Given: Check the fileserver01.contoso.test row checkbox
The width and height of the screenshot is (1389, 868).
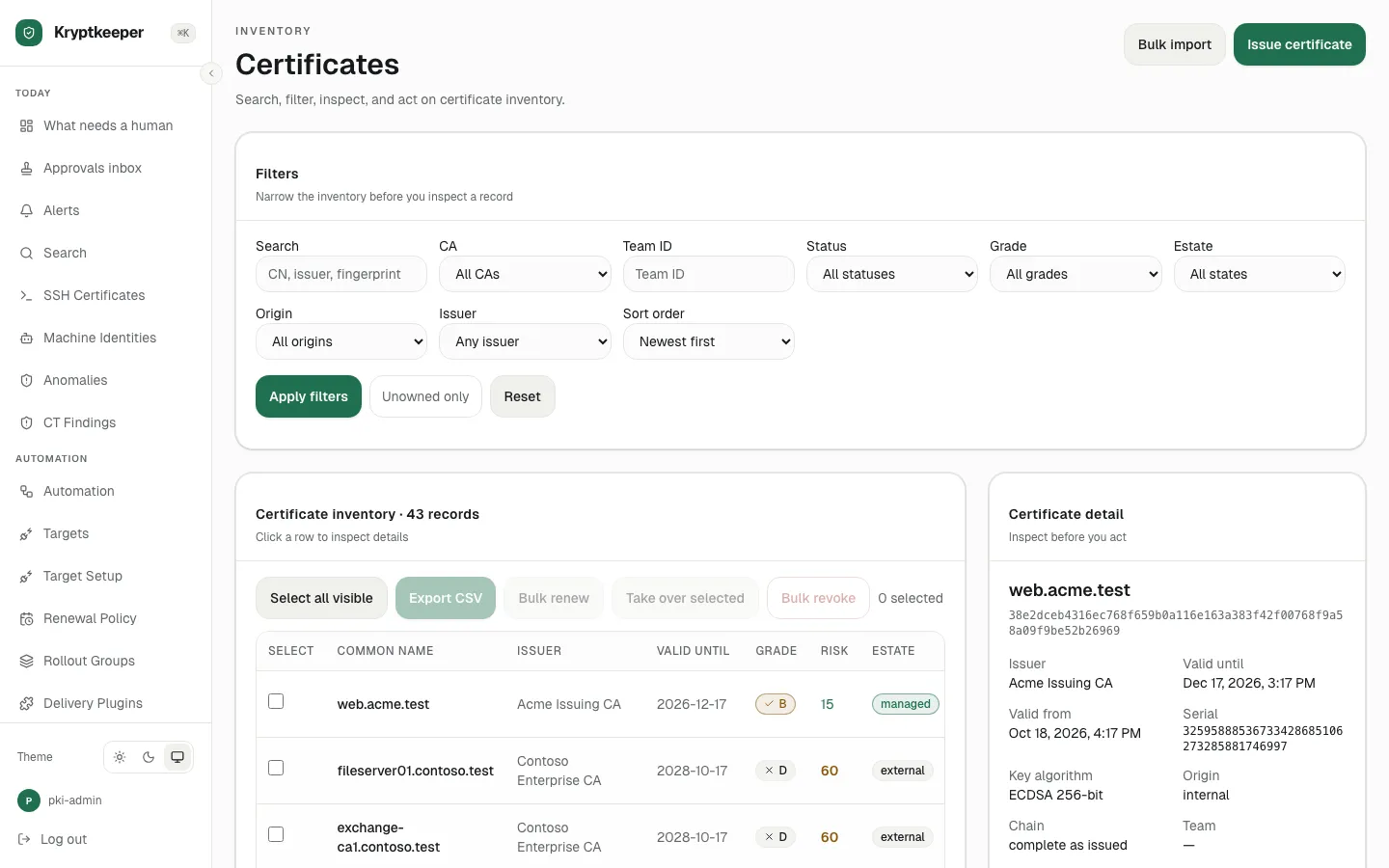Looking at the screenshot, I should (x=276, y=768).
